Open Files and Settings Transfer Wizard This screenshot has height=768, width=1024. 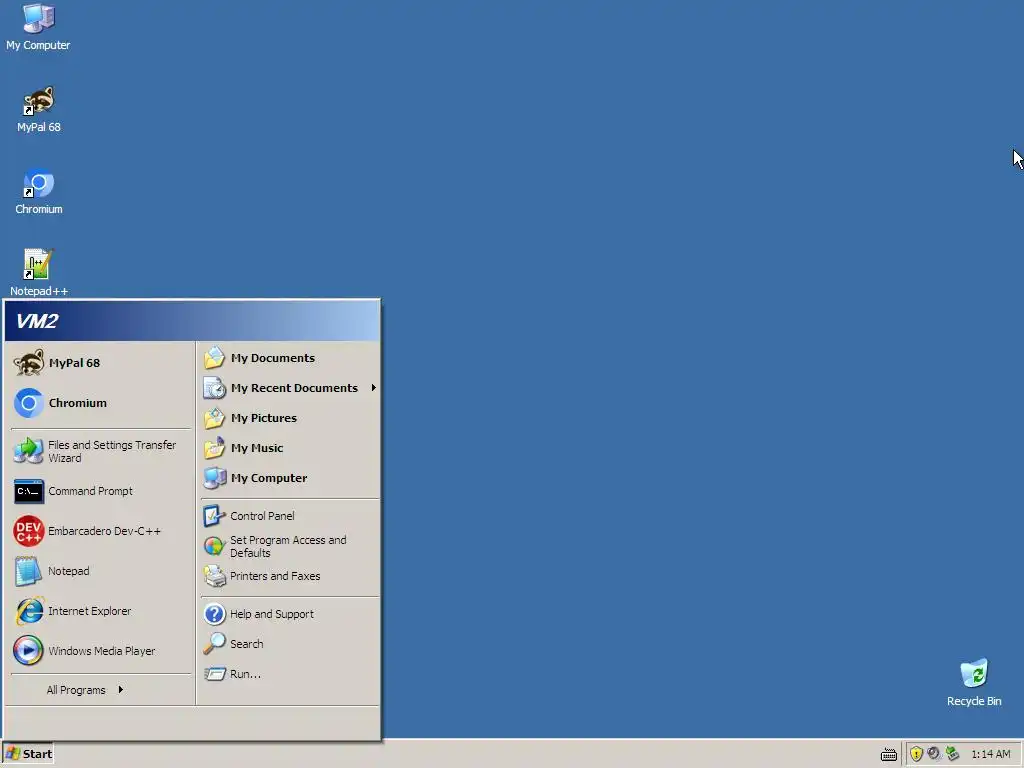coord(100,451)
